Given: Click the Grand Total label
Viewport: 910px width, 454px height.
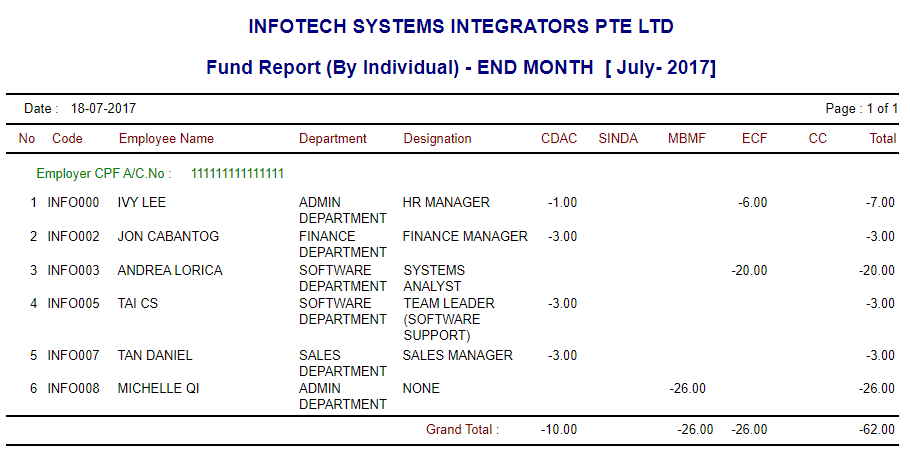Looking at the screenshot, I should pyautogui.click(x=462, y=430).
